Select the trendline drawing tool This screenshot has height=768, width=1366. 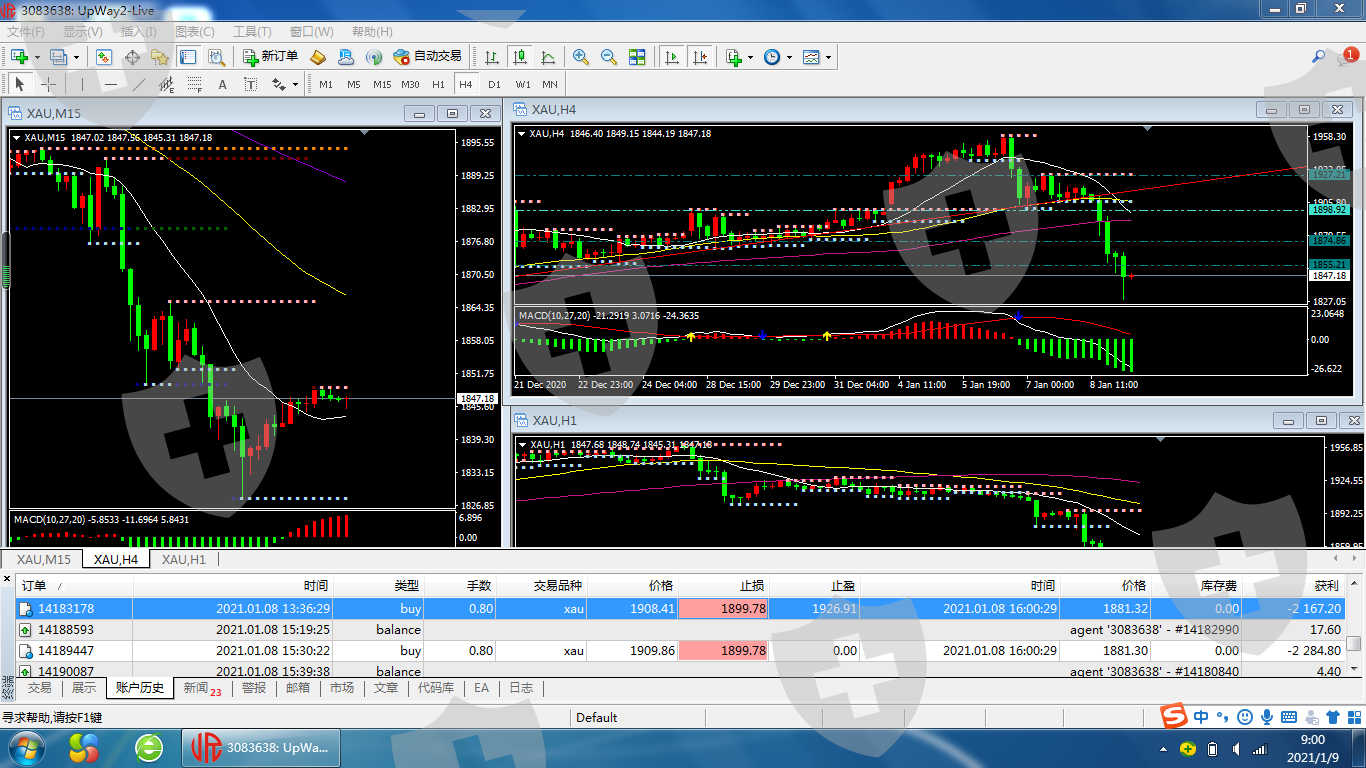pyautogui.click(x=139, y=85)
